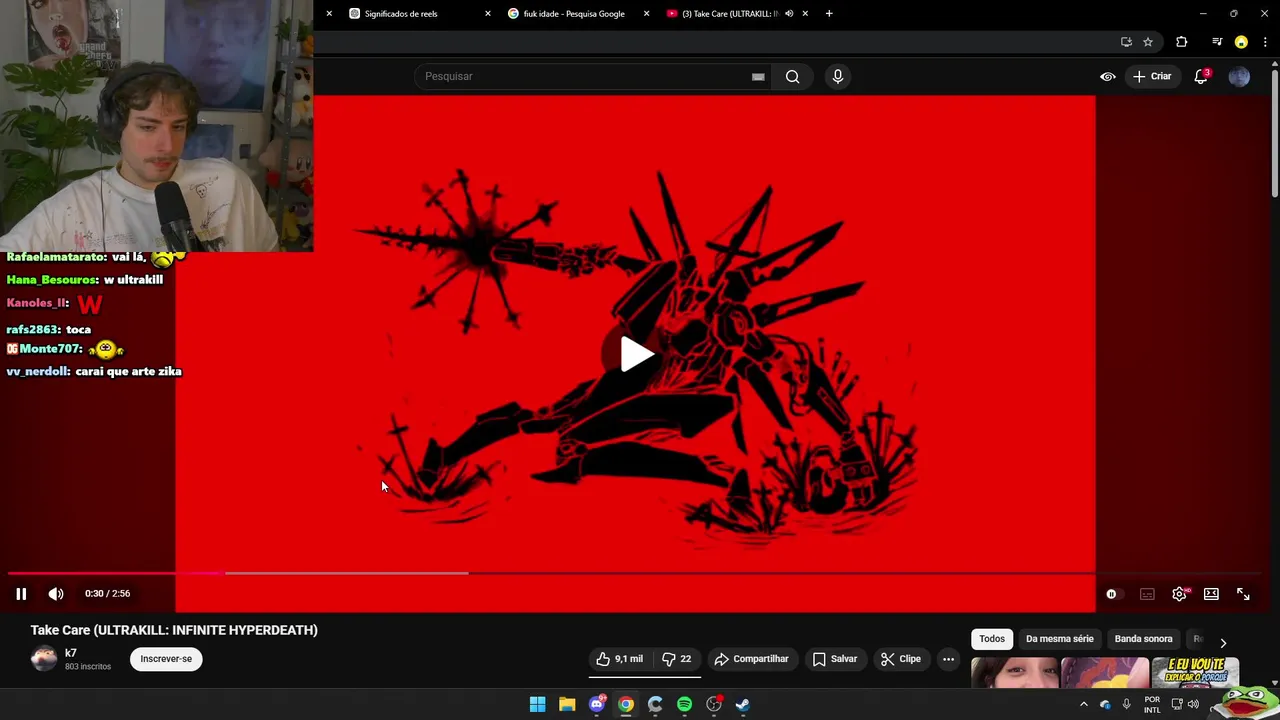Open the system volume speaker tray icon
The height and width of the screenshot is (720, 1280).
click(1192, 705)
